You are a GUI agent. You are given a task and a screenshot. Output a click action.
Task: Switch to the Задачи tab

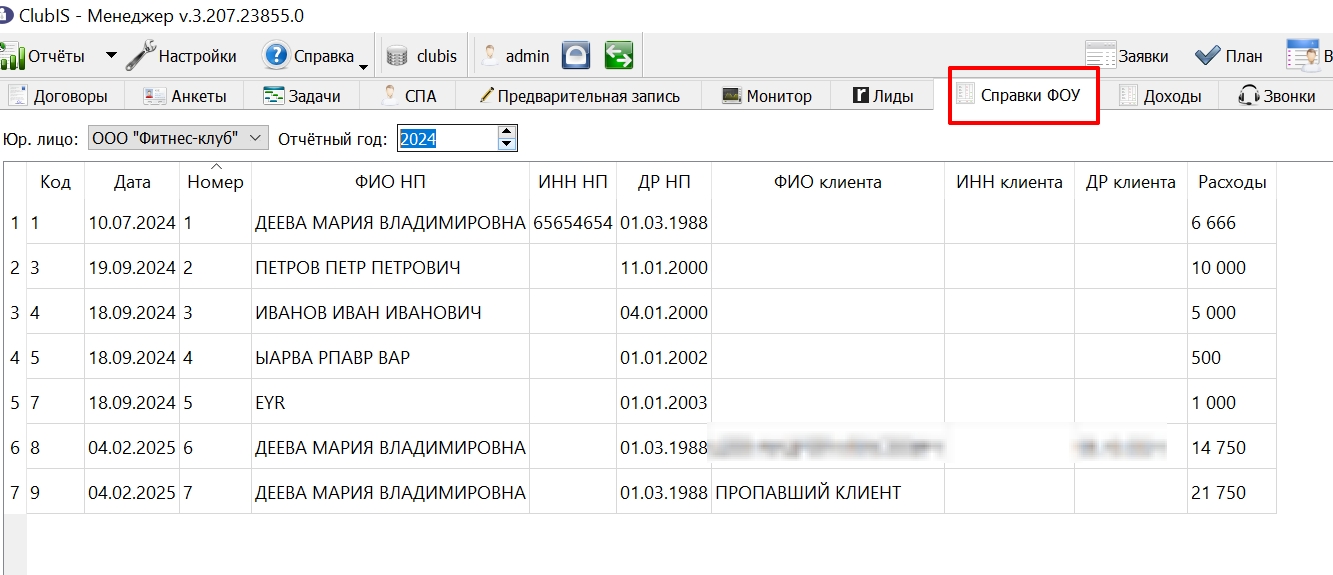coord(302,96)
